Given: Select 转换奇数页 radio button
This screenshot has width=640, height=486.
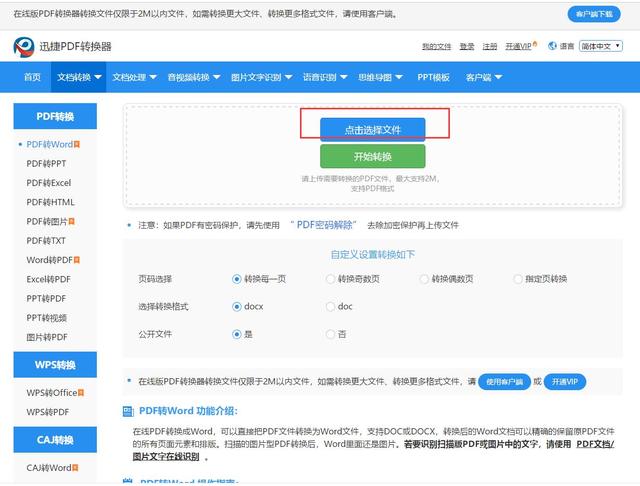Looking at the screenshot, I should 330,279.
